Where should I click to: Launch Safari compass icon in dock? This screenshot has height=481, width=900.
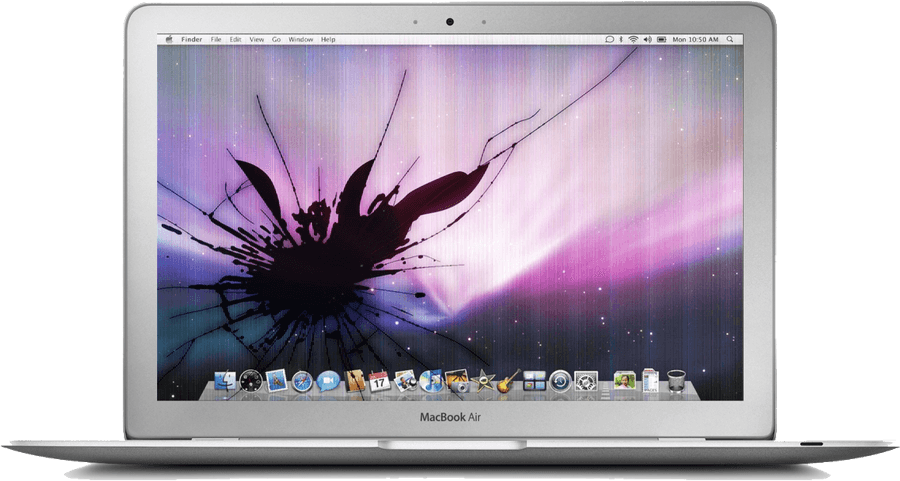coord(303,381)
